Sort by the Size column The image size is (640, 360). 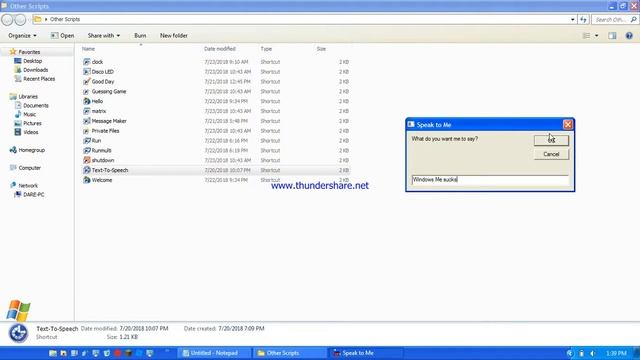point(321,49)
